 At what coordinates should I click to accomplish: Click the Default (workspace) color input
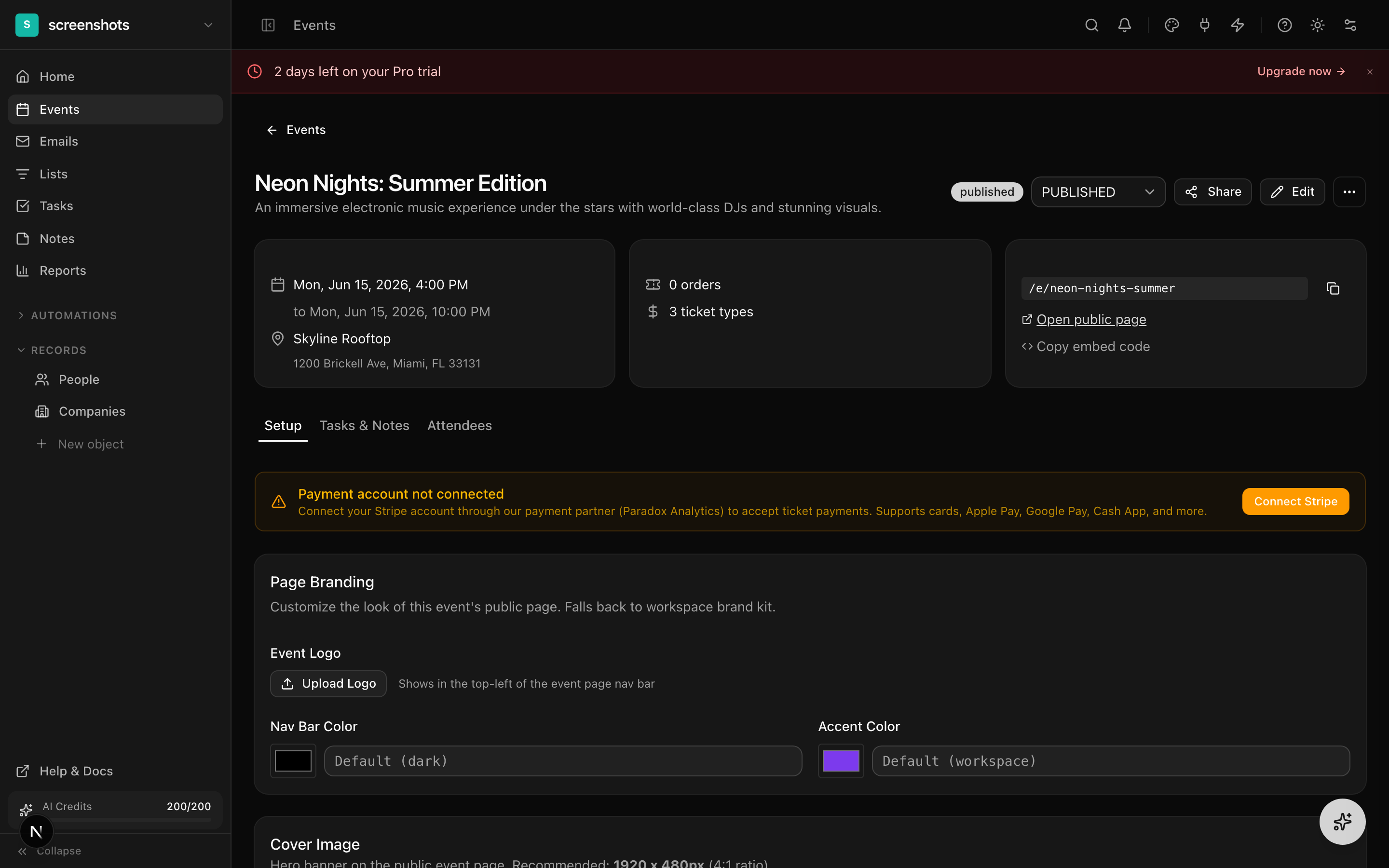1111,761
